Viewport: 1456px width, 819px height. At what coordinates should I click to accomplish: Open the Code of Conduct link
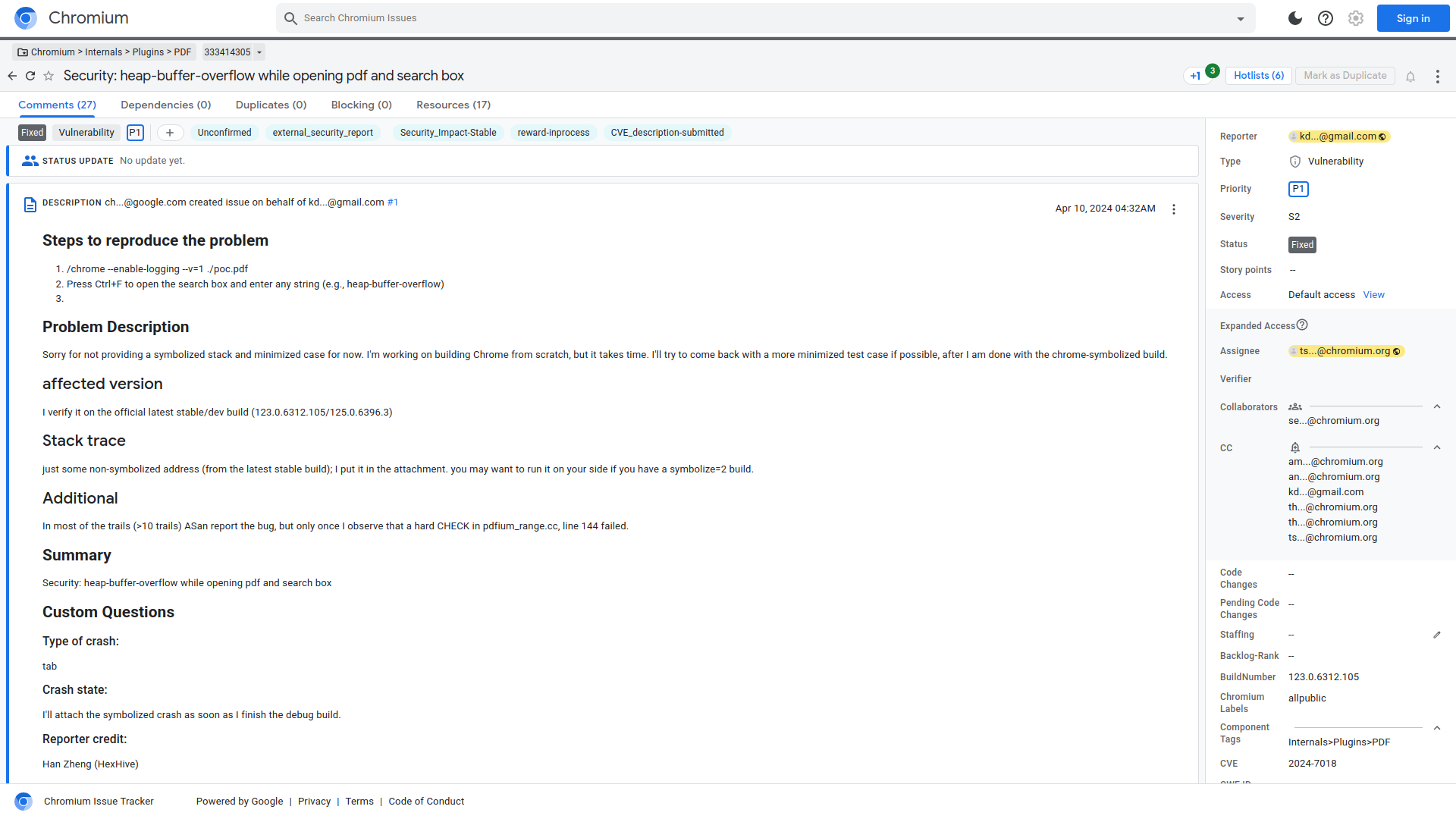(x=426, y=802)
